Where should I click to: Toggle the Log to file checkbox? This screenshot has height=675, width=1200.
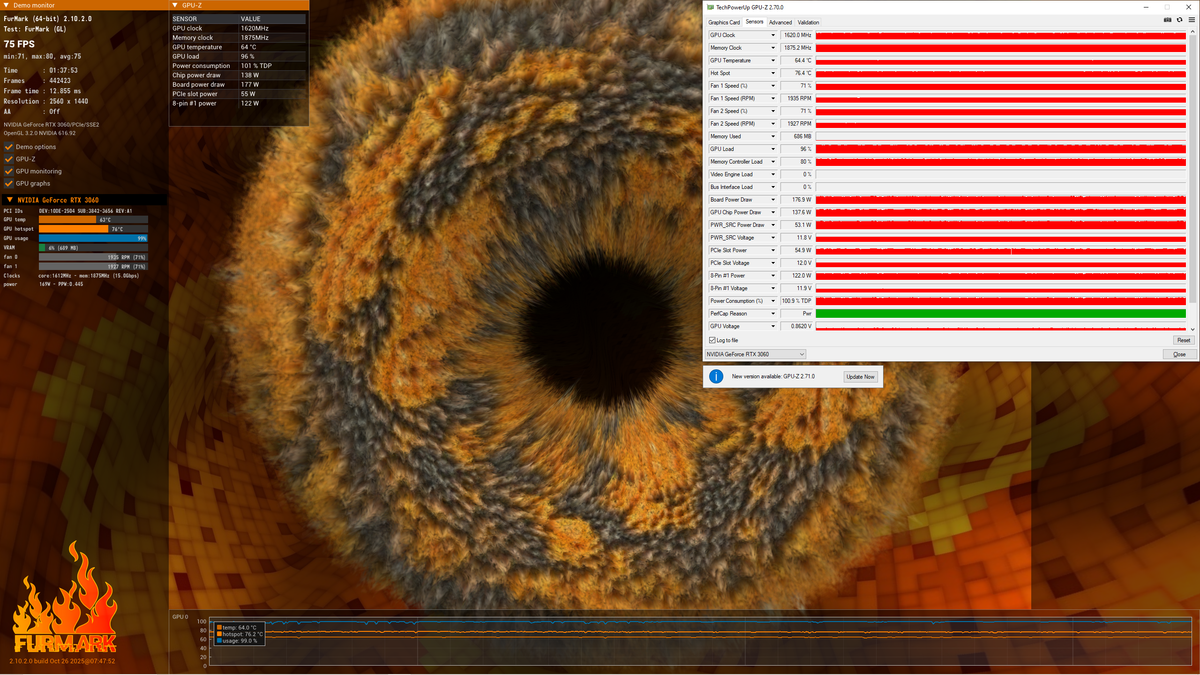pos(711,340)
